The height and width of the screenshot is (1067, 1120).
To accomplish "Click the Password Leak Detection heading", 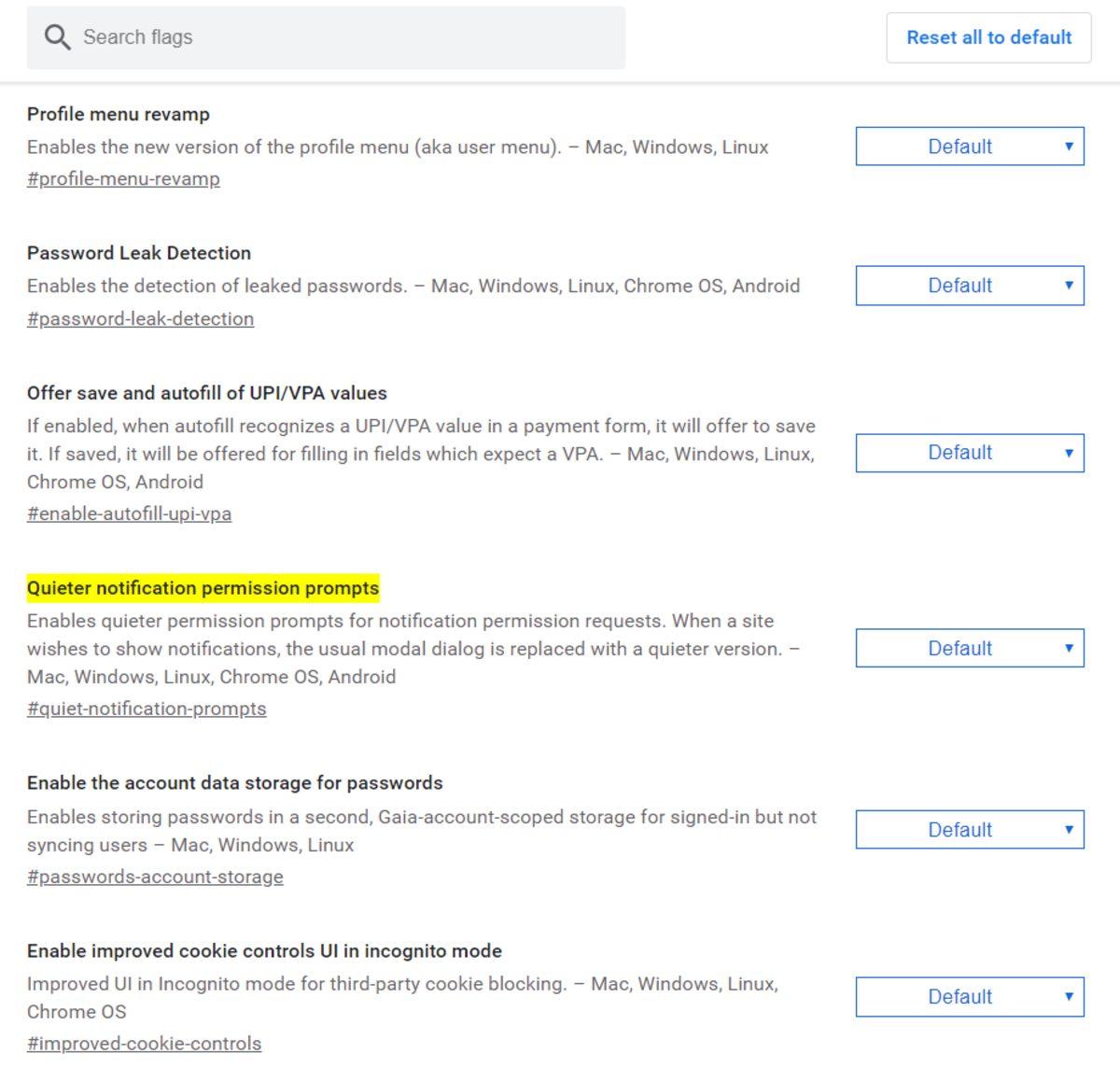I will coord(139,253).
